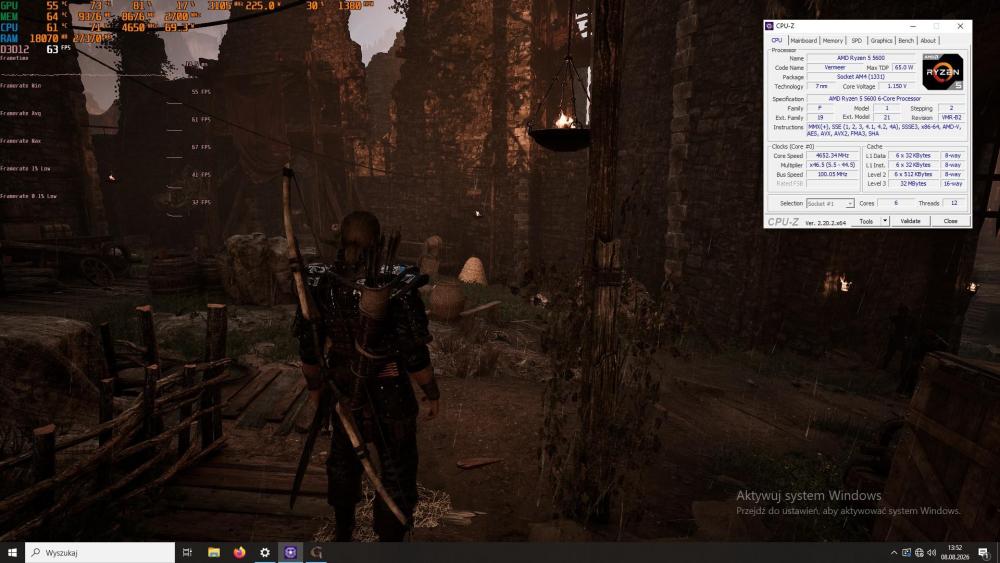Screen dimensions: 1000x563
Task: Show hidden system tray icons
Action: [893, 553]
